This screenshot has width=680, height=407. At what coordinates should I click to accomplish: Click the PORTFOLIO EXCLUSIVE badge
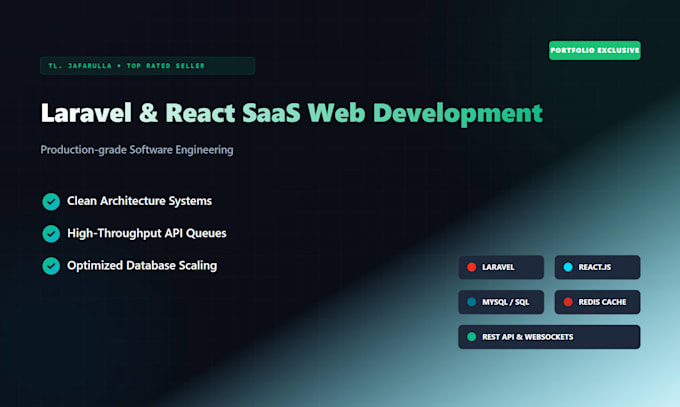tap(595, 50)
